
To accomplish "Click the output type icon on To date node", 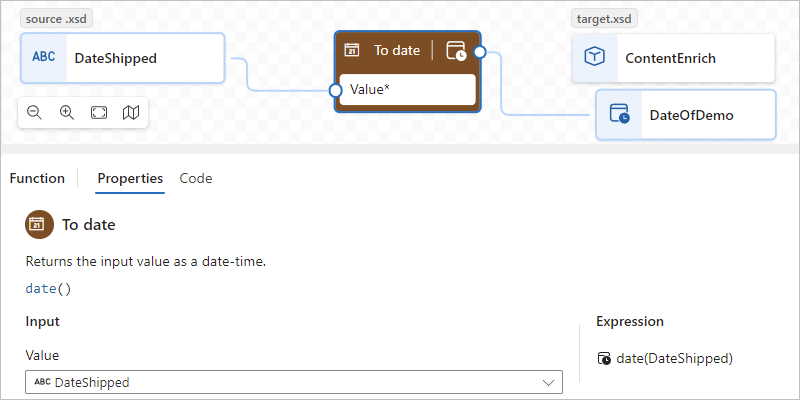I will point(456,51).
